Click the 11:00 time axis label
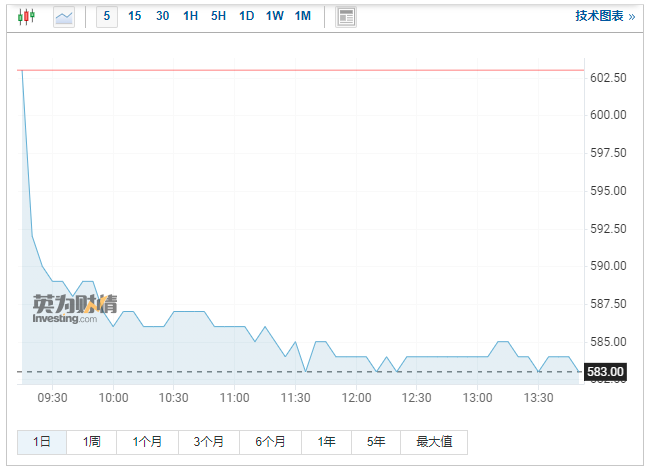 tap(234, 398)
